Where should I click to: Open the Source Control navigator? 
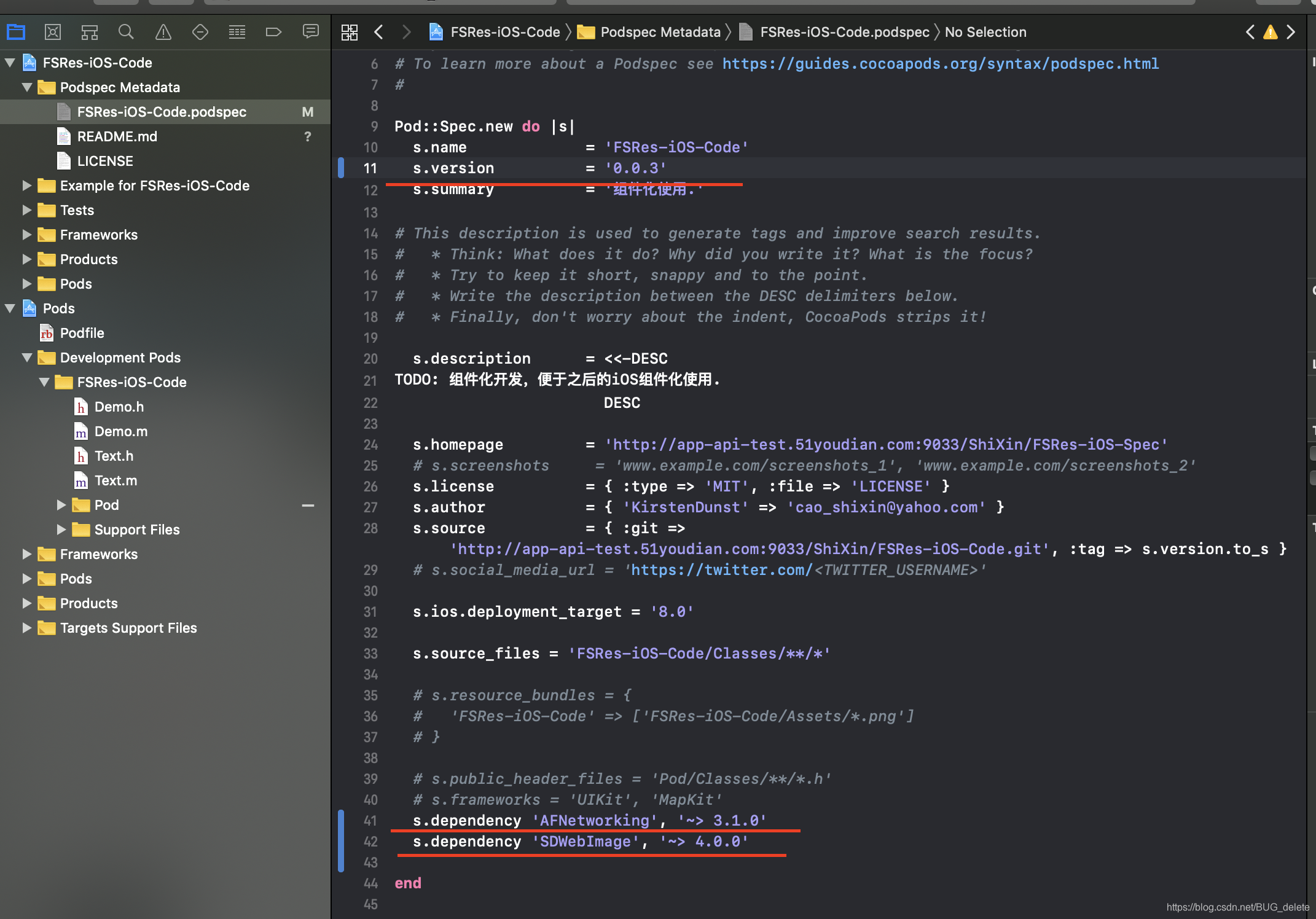(x=53, y=32)
